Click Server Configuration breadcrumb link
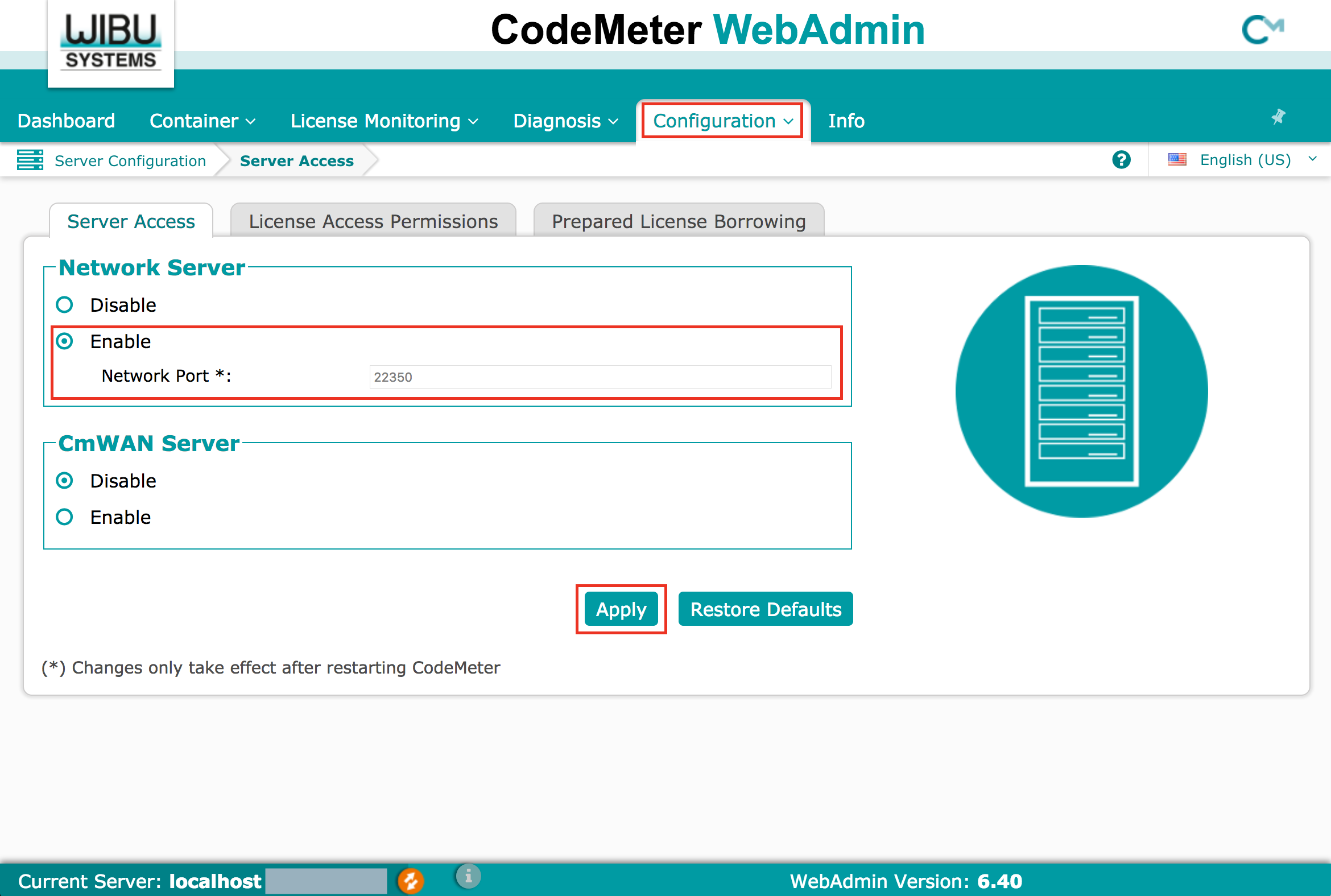The height and width of the screenshot is (896, 1331). [x=130, y=160]
